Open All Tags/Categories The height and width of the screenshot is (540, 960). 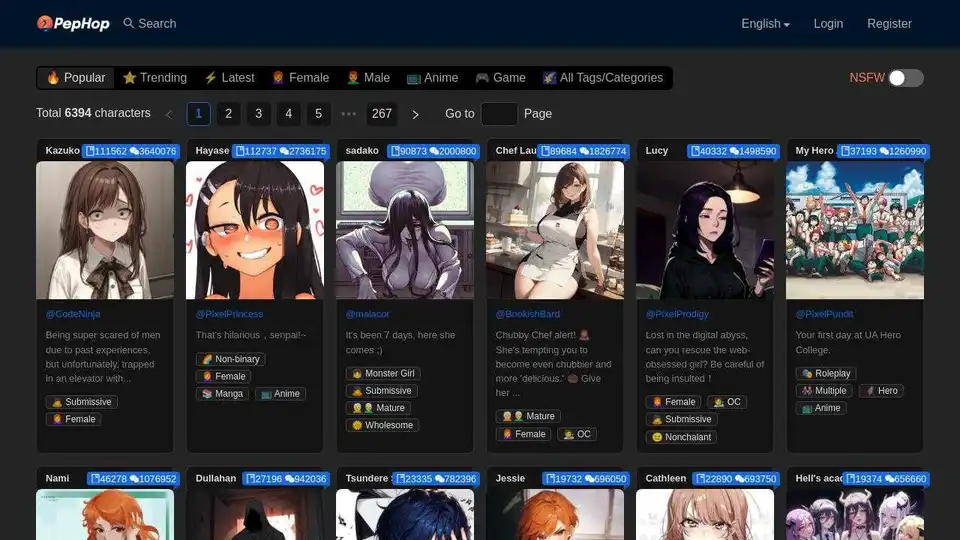[602, 78]
